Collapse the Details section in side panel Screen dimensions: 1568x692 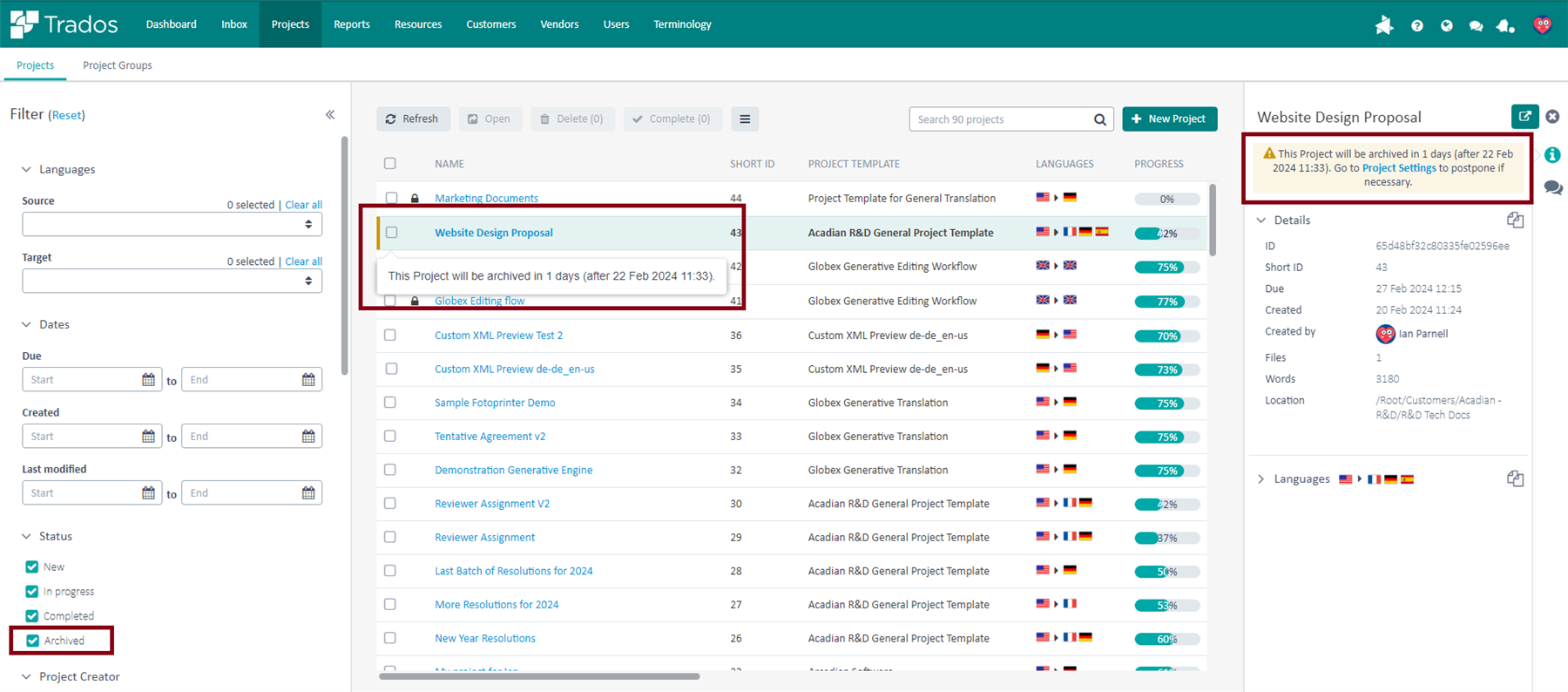point(1261,220)
